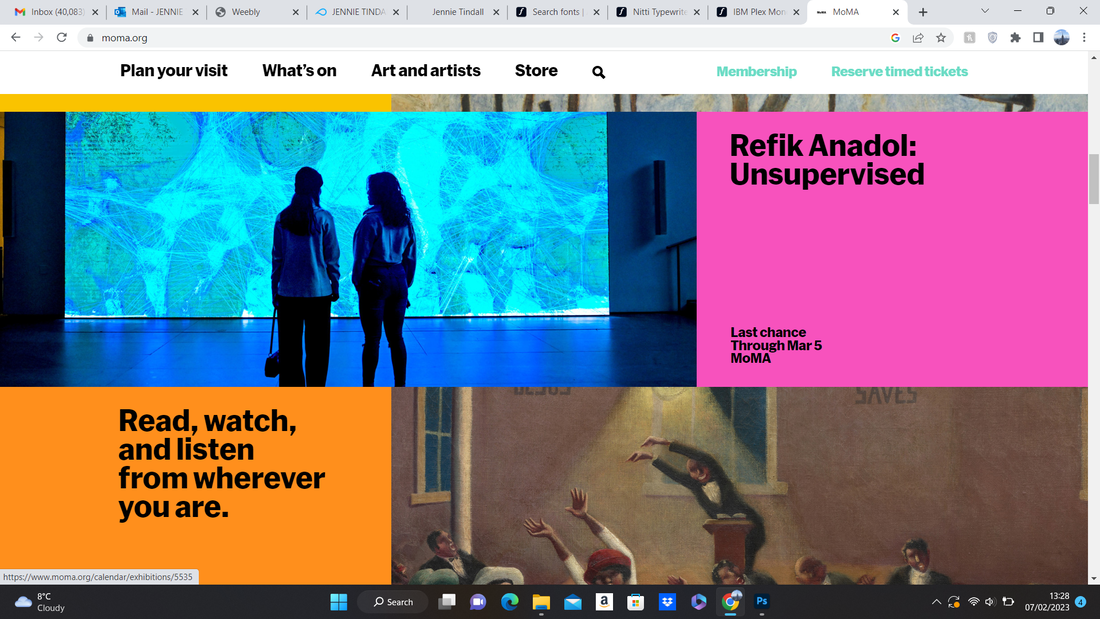The image size is (1100, 619).
Task: Open the Mail app from the taskbar
Action: pyautogui.click(x=572, y=601)
